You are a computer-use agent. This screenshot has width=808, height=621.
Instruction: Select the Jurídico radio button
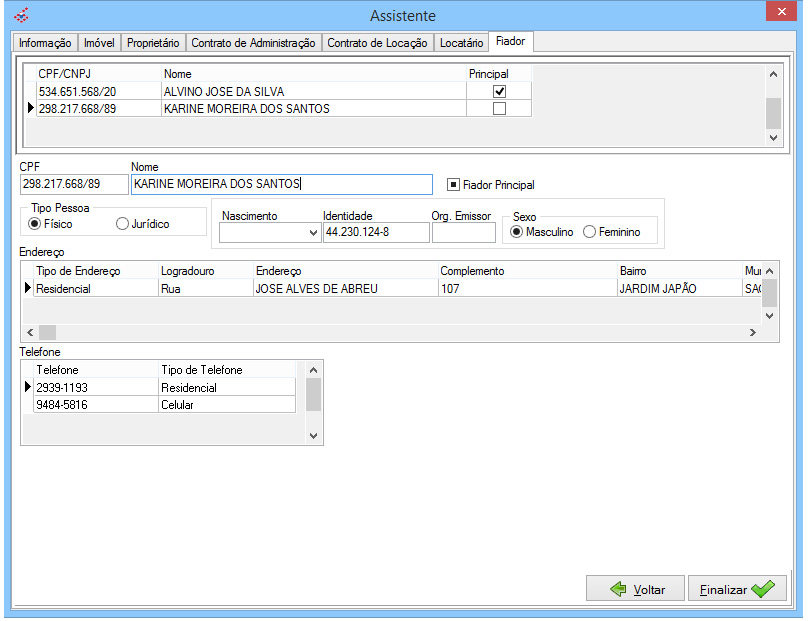tap(123, 224)
